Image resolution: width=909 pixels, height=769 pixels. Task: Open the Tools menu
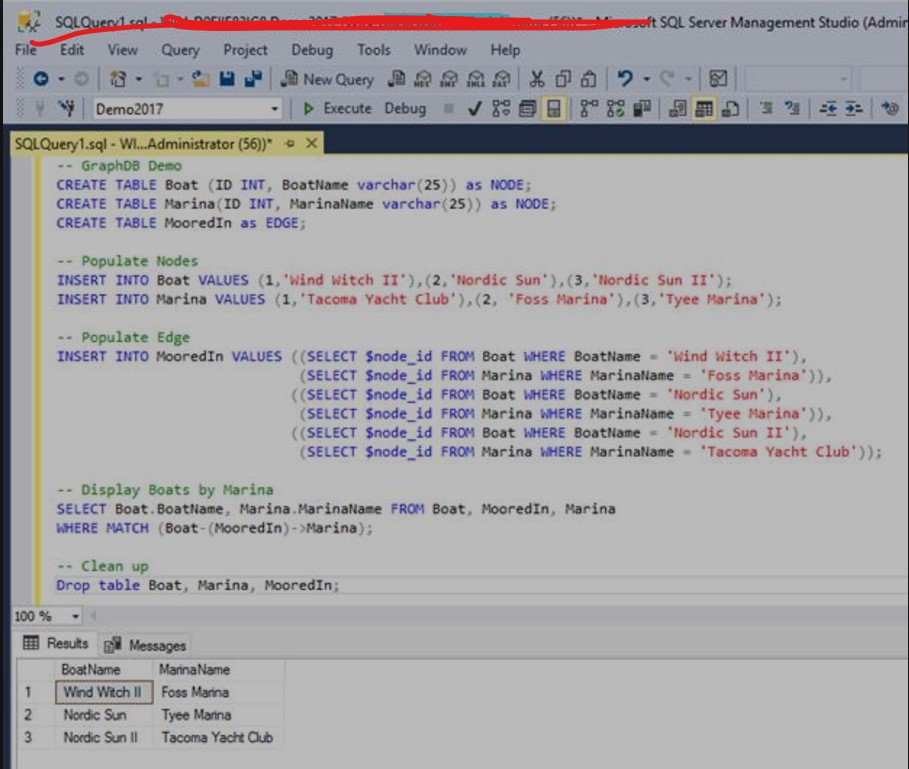pos(373,50)
